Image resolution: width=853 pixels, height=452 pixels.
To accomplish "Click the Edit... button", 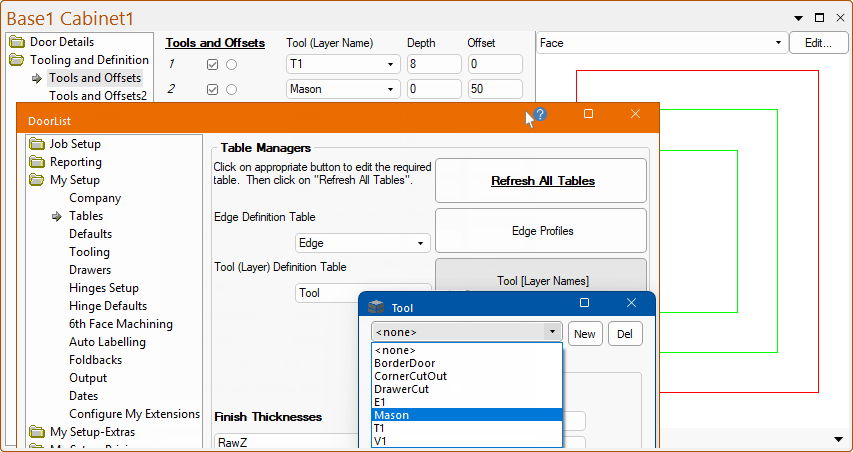I will (x=818, y=43).
